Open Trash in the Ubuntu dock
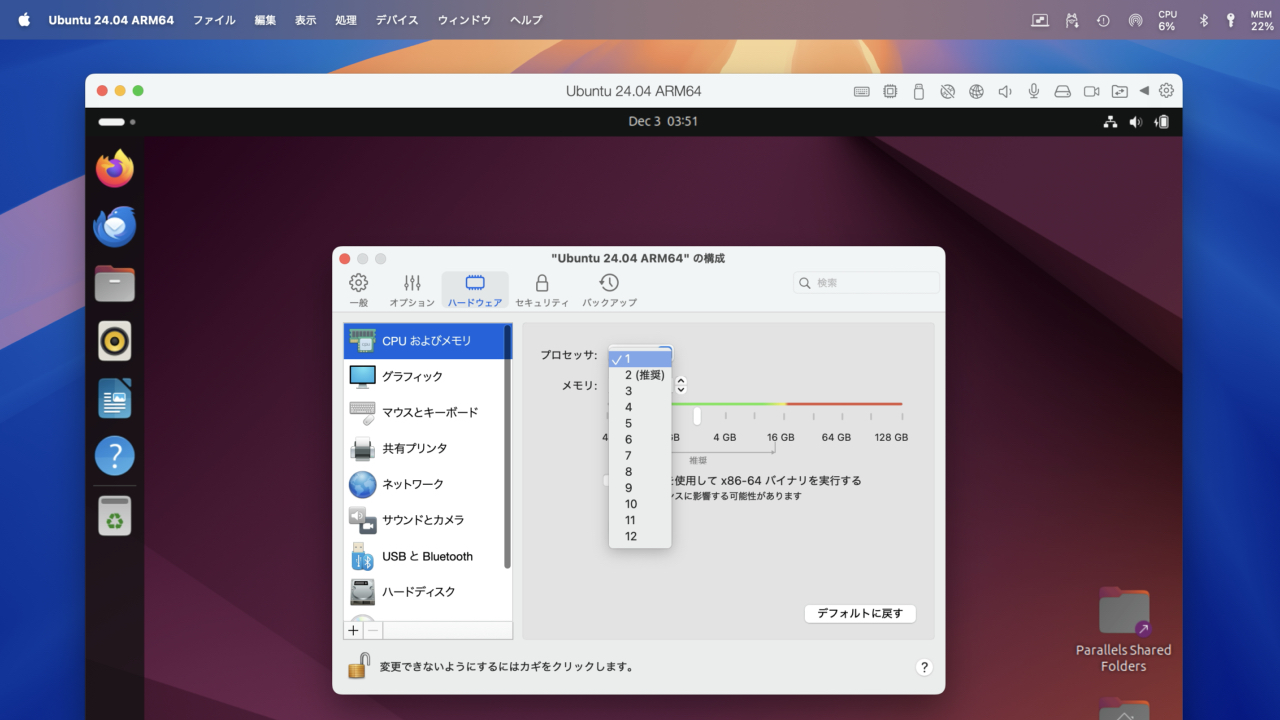Viewport: 1280px width, 720px height. click(x=115, y=516)
